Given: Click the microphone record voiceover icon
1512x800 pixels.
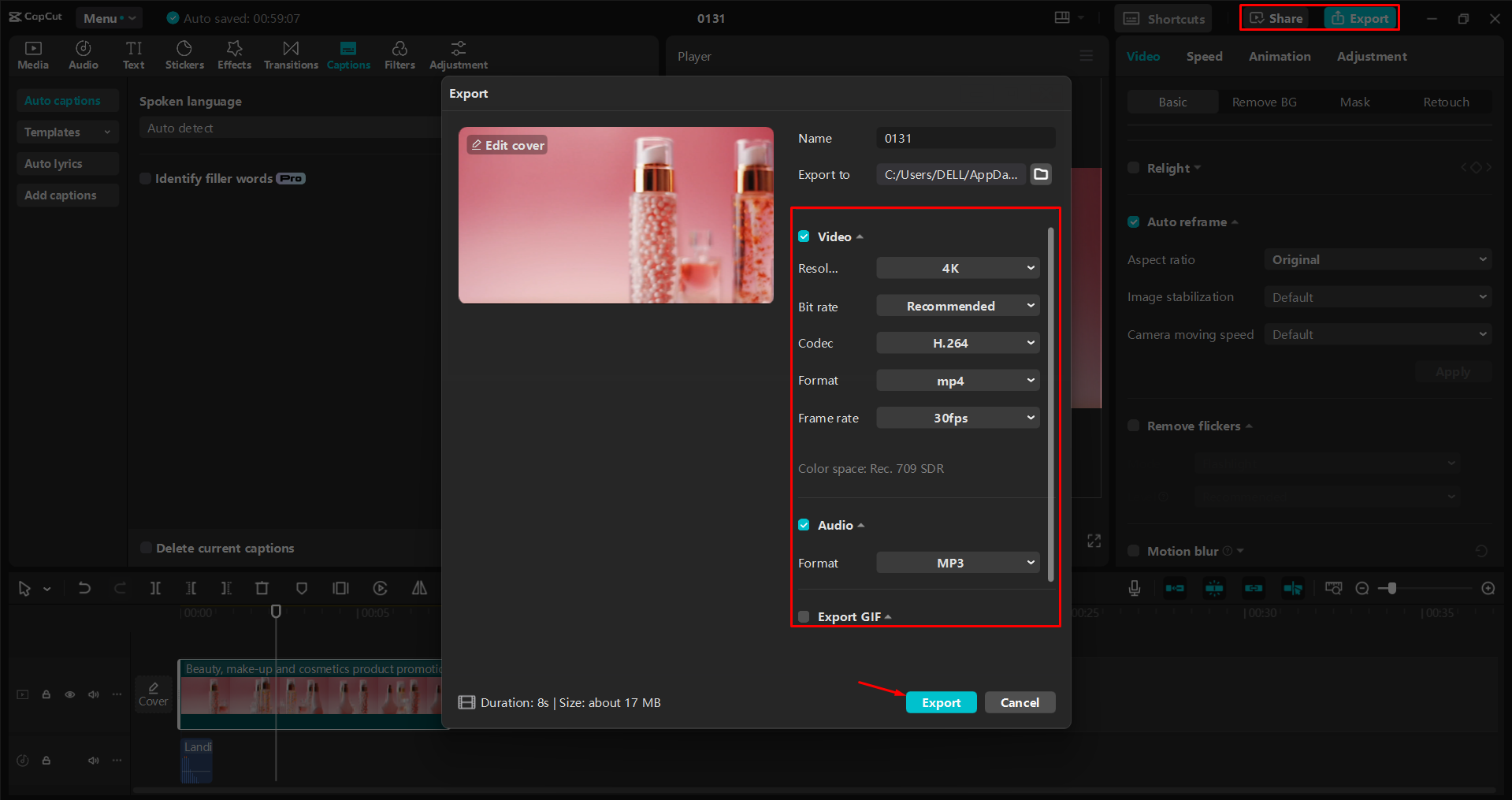Looking at the screenshot, I should (x=1135, y=588).
